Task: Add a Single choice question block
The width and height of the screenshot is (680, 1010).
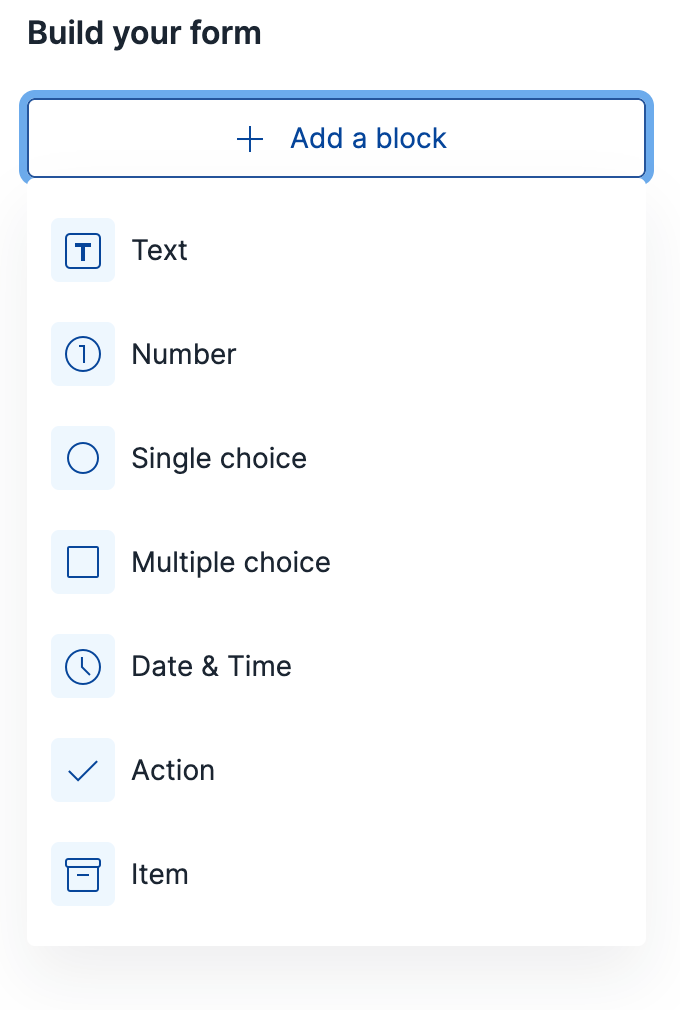Action: coord(218,458)
